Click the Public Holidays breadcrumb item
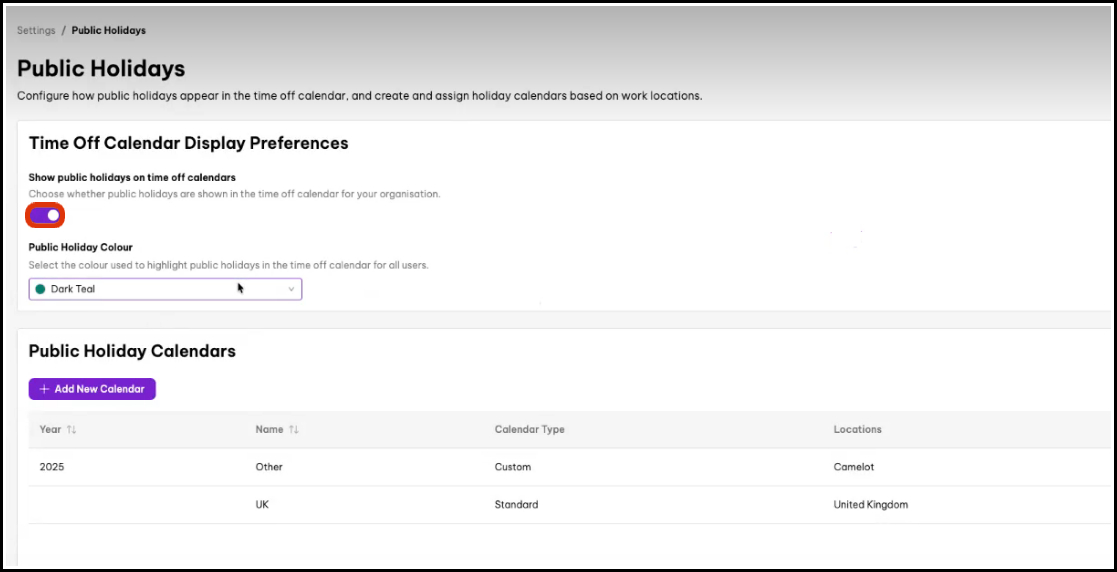This screenshot has height=572, width=1117. click(x=108, y=31)
